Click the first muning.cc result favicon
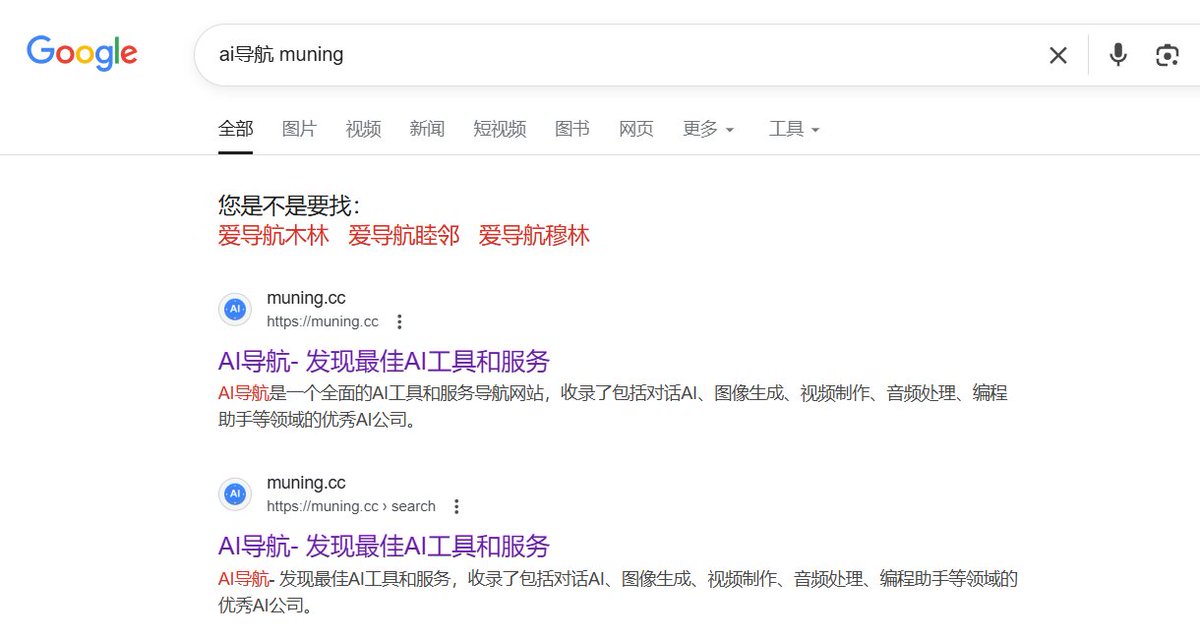 click(x=235, y=310)
